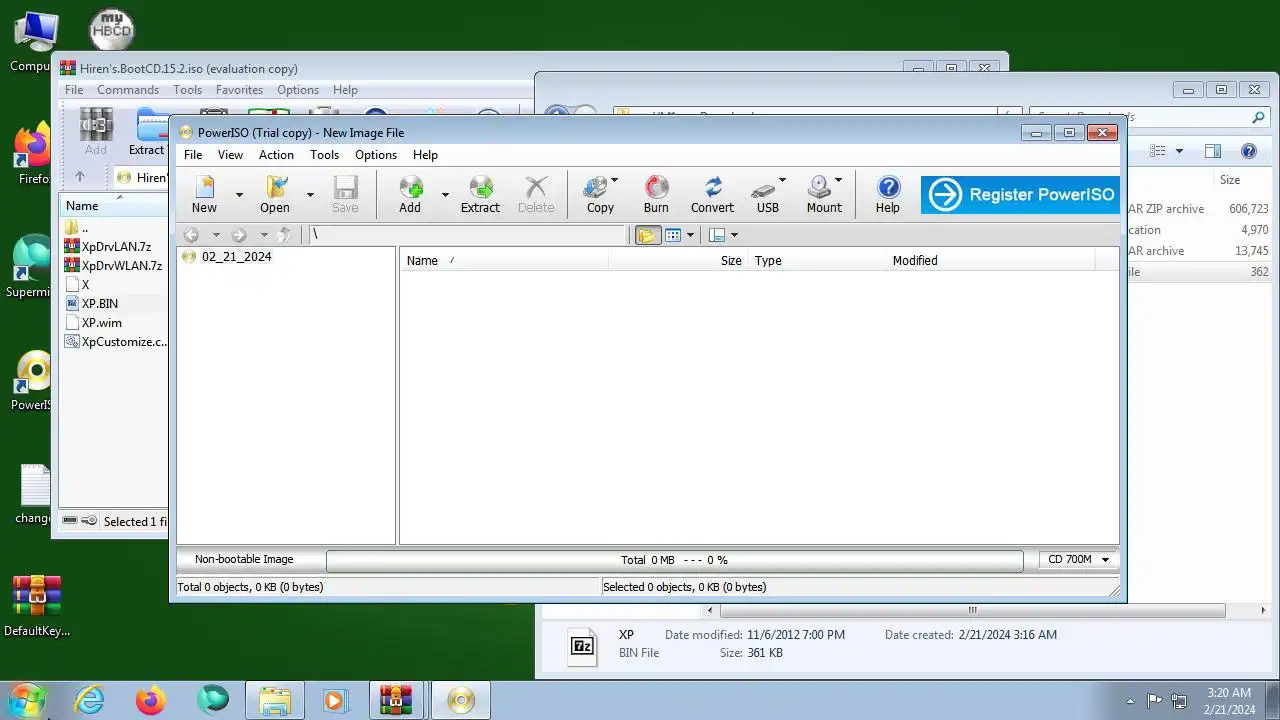
Task: Click the Supermium taskbar icon
Action: (x=212, y=700)
